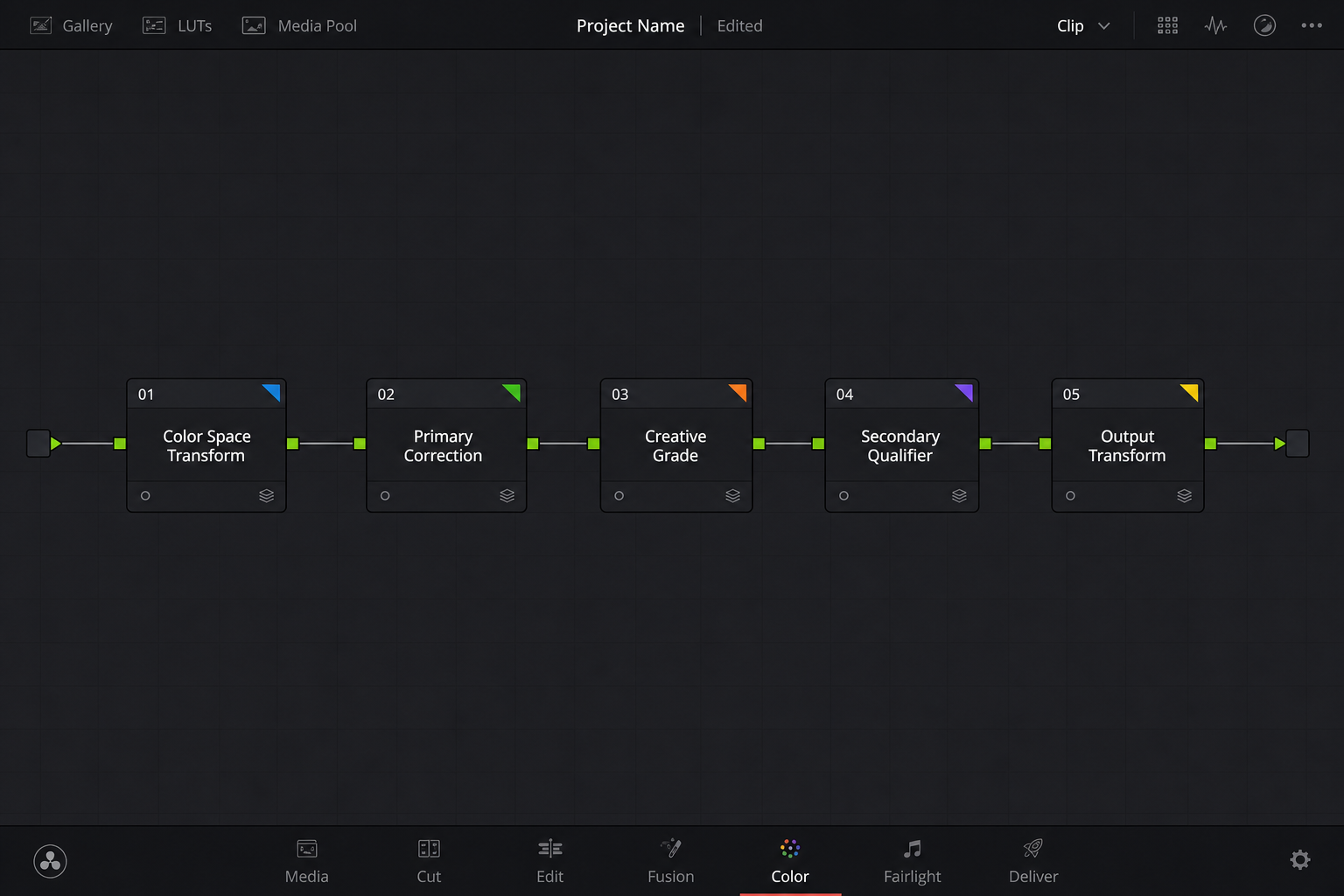Toggle the circle on Creative Grade node
Screen dimensions: 1344x896
pyautogui.click(x=619, y=495)
